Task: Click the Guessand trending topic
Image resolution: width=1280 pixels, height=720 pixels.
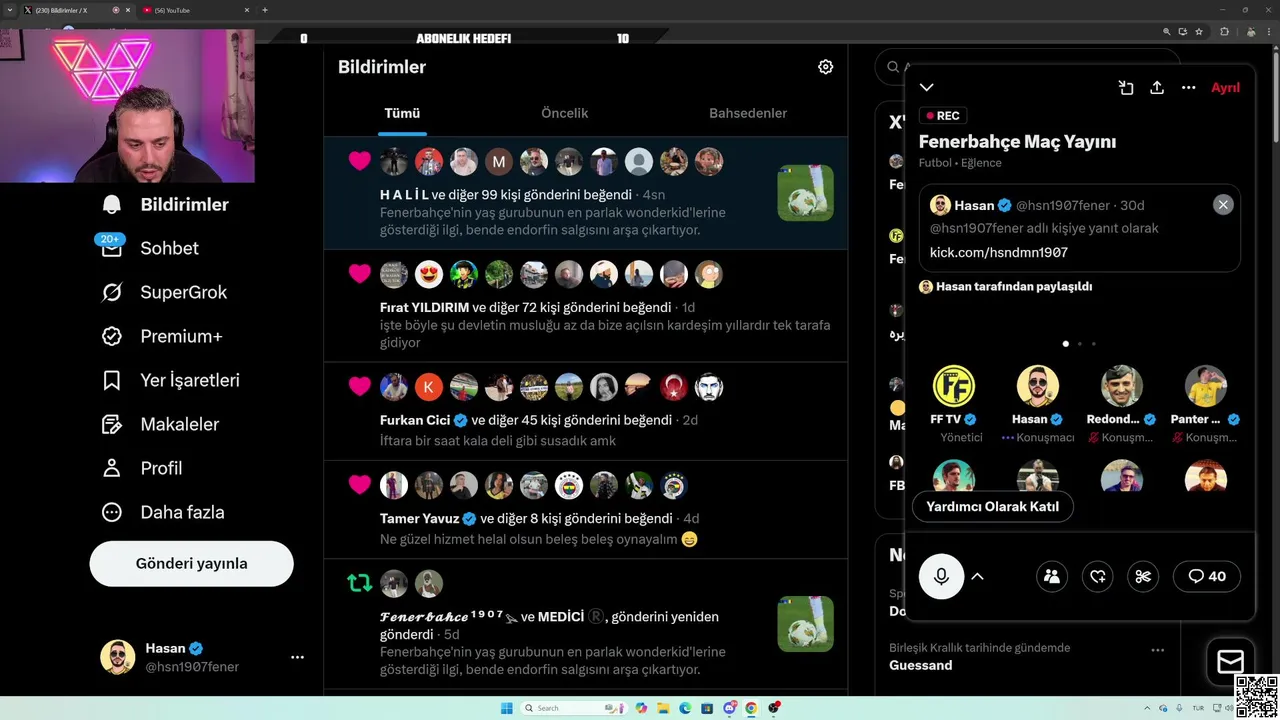Action: [920, 665]
